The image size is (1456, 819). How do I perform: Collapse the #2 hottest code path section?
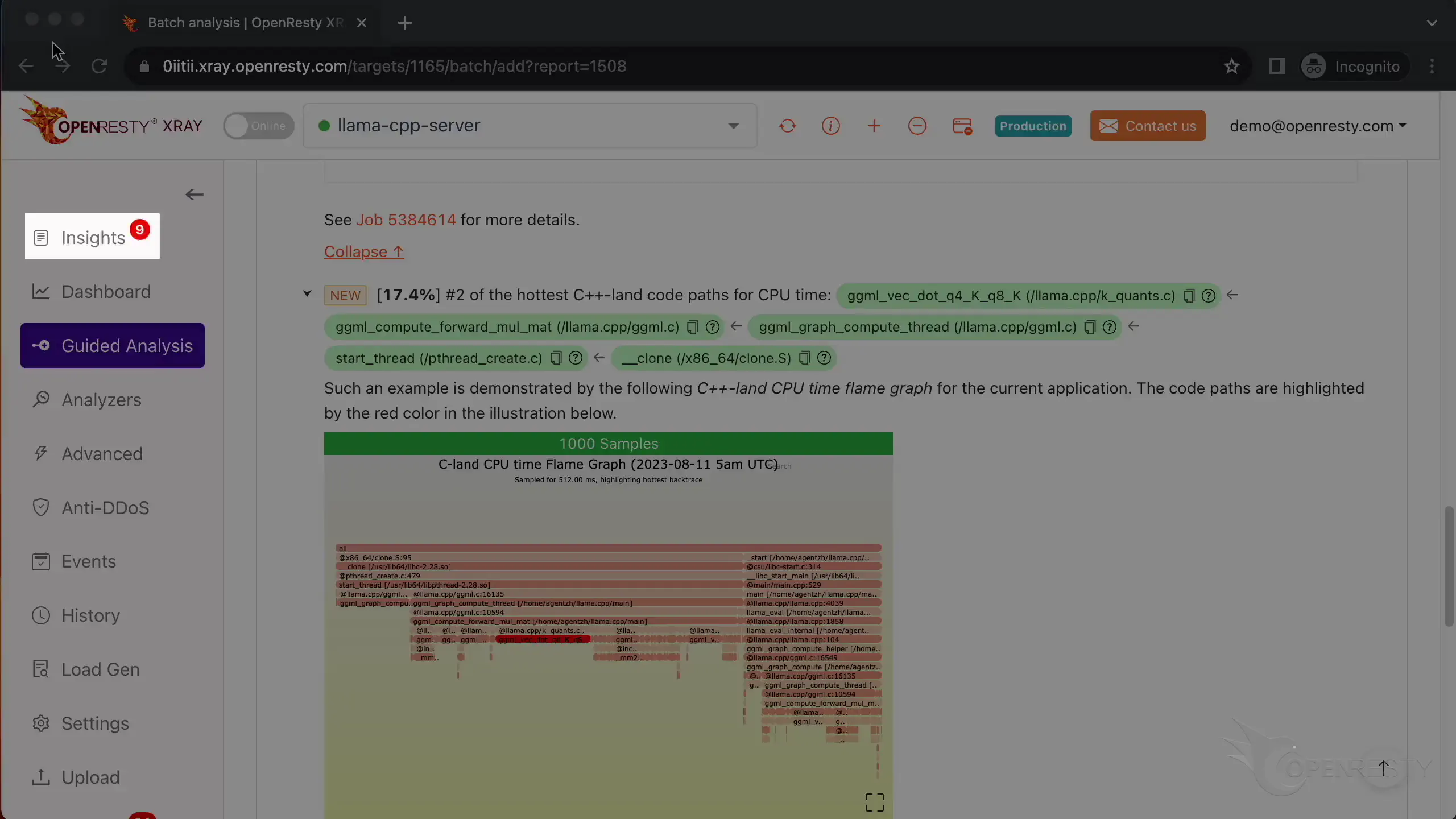click(x=307, y=294)
